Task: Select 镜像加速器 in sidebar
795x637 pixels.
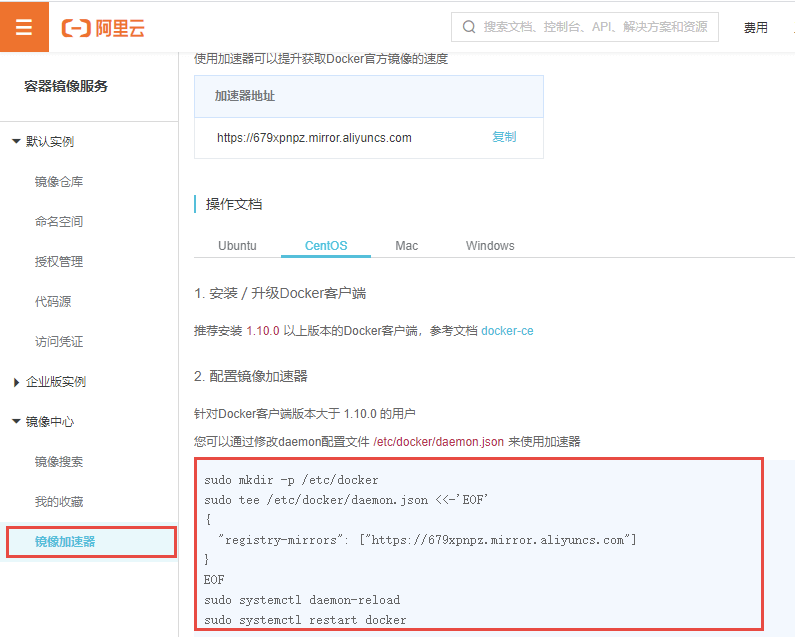Action: pos(65,542)
